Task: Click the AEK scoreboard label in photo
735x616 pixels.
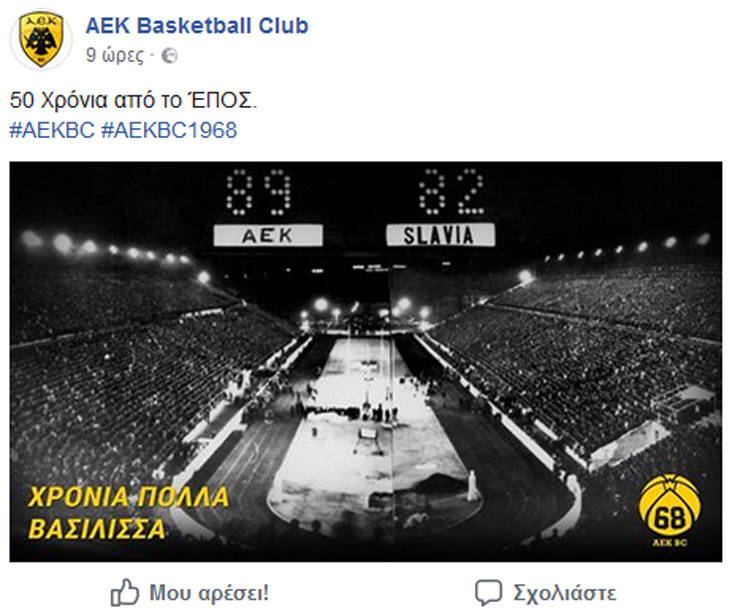Action: (268, 235)
